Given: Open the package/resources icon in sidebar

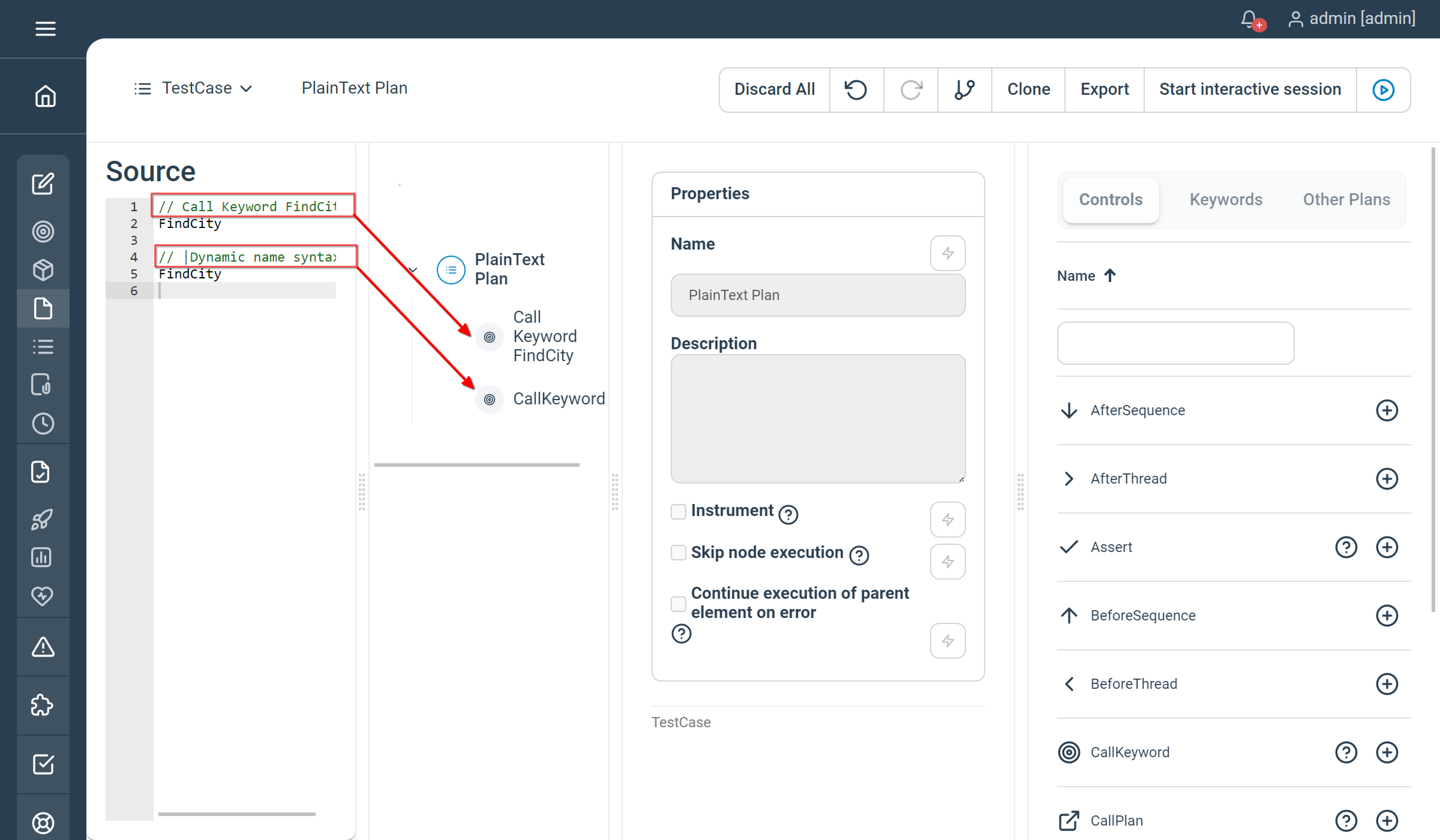Looking at the screenshot, I should (43, 270).
